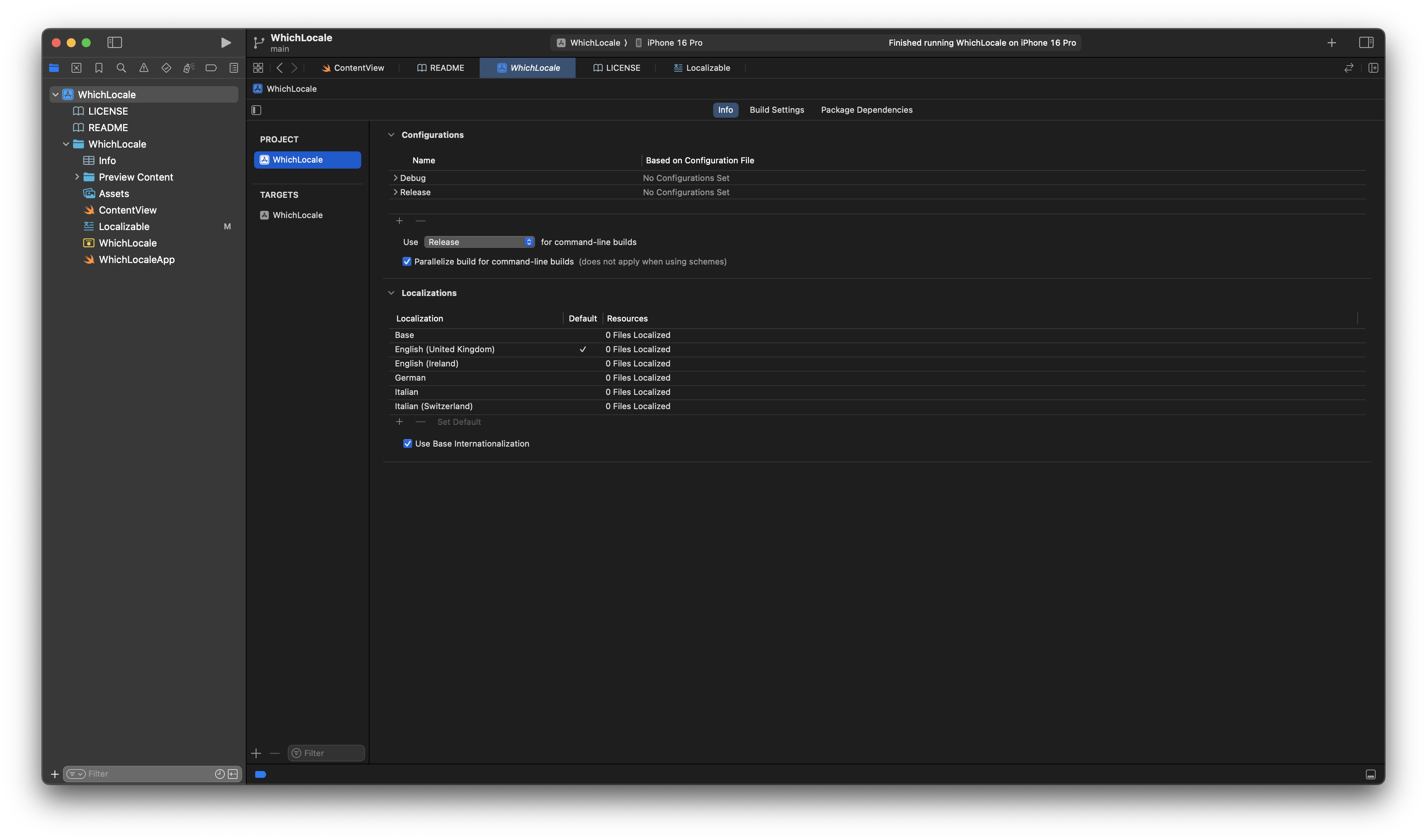
Task: Add new file with navigator plus button
Action: click(x=55, y=774)
